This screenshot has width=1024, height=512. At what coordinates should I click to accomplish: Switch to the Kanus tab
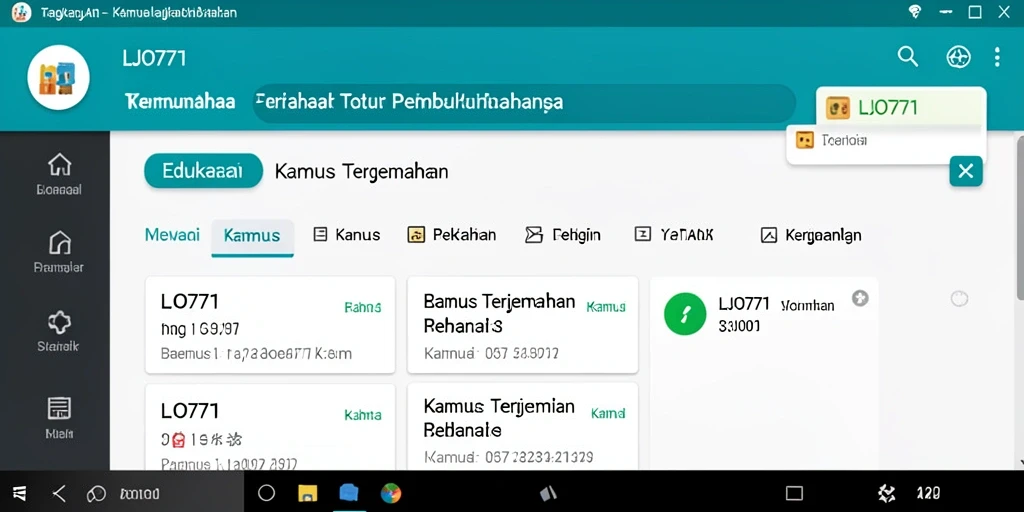(347, 235)
